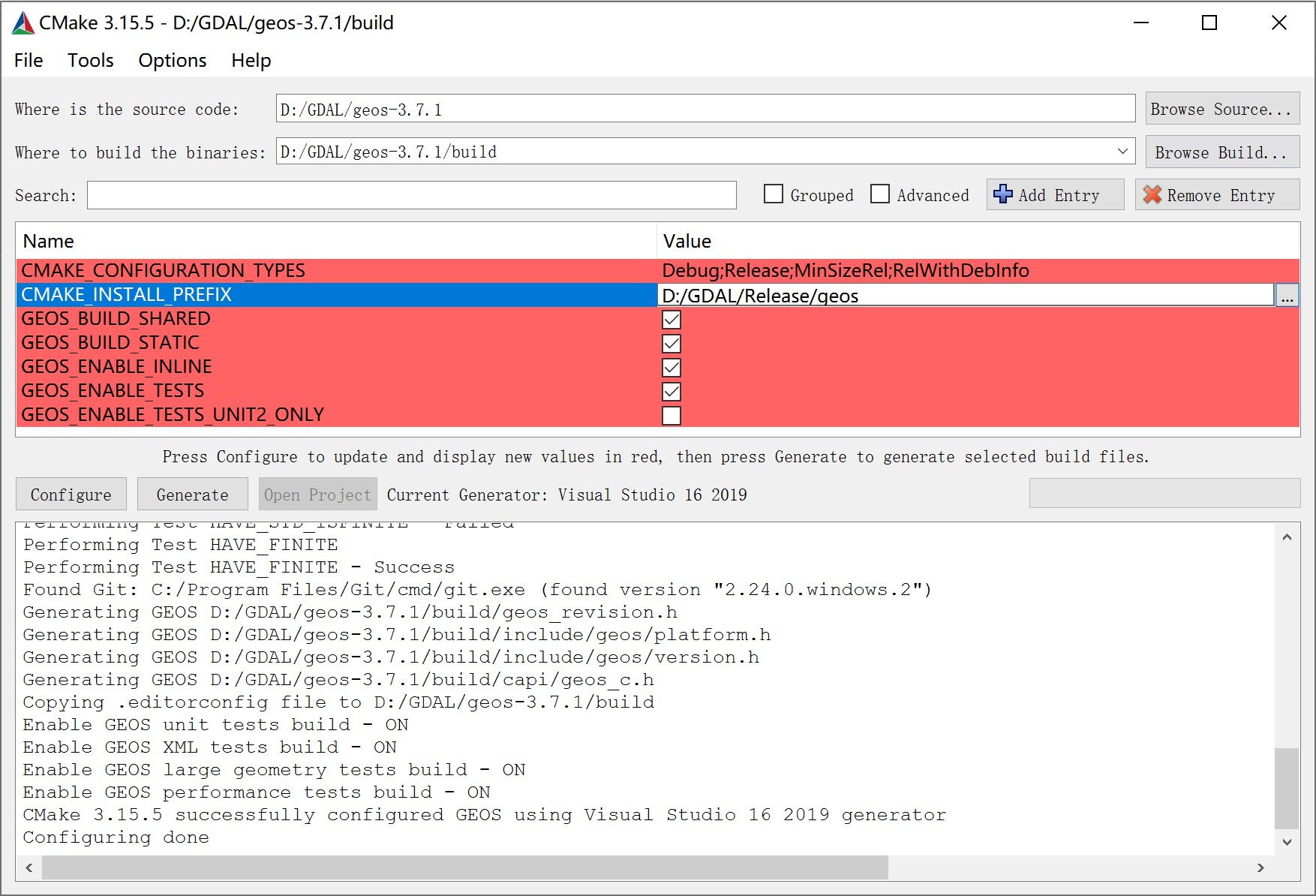This screenshot has width=1316, height=896.
Task: Maximize the CMake window
Action: pos(1209,23)
